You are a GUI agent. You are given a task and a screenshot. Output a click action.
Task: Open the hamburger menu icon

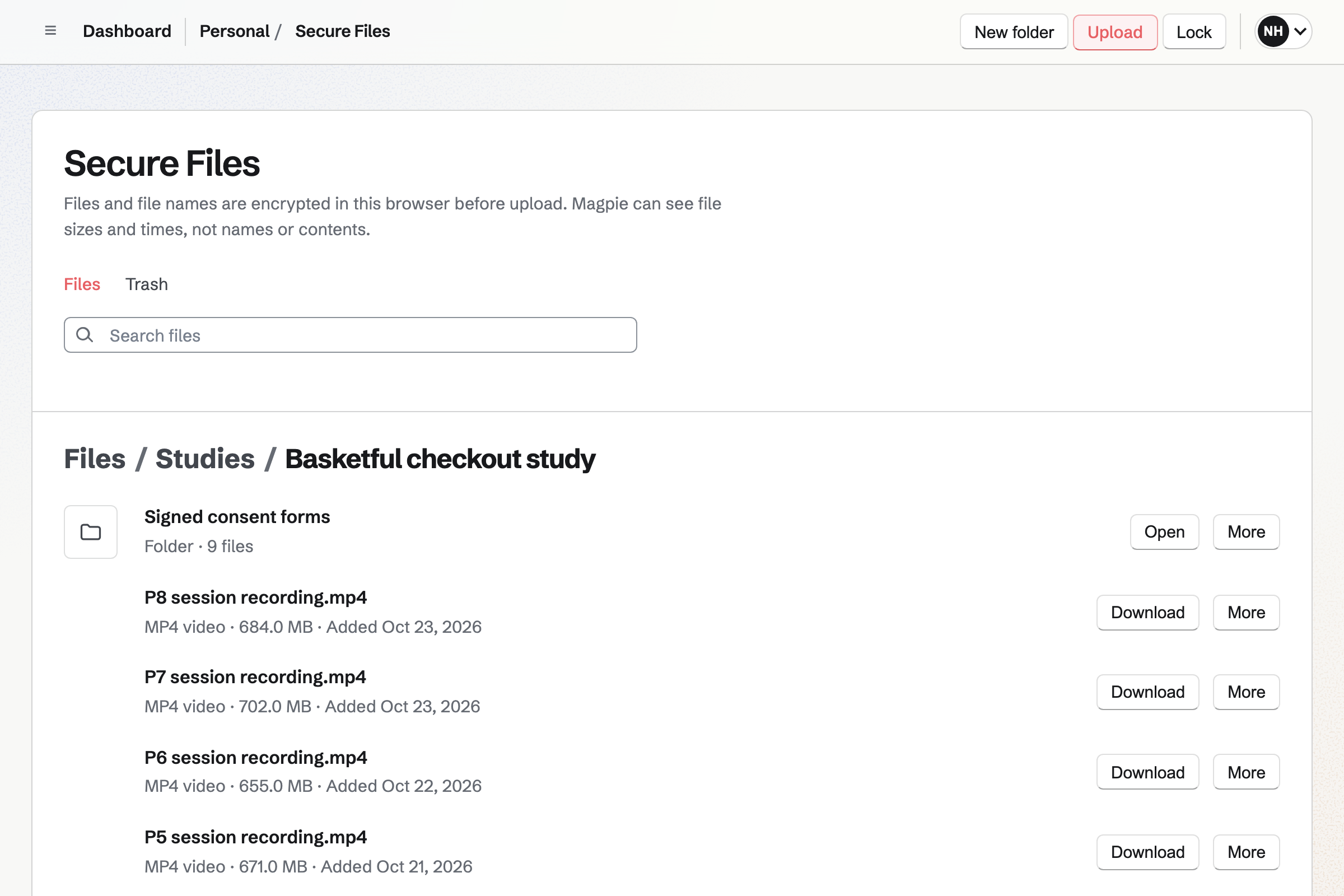(50, 31)
